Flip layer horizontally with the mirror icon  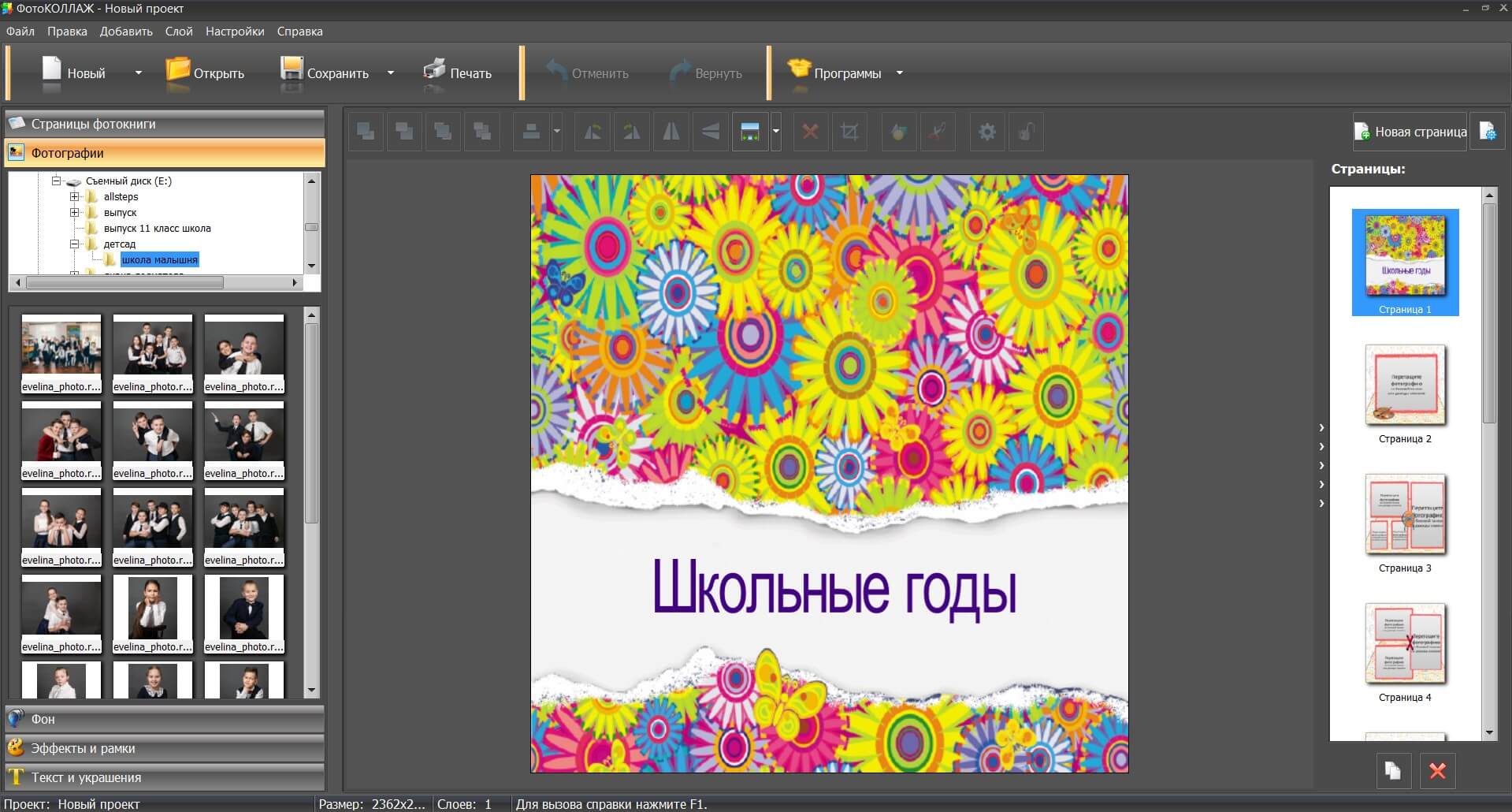coord(671,132)
